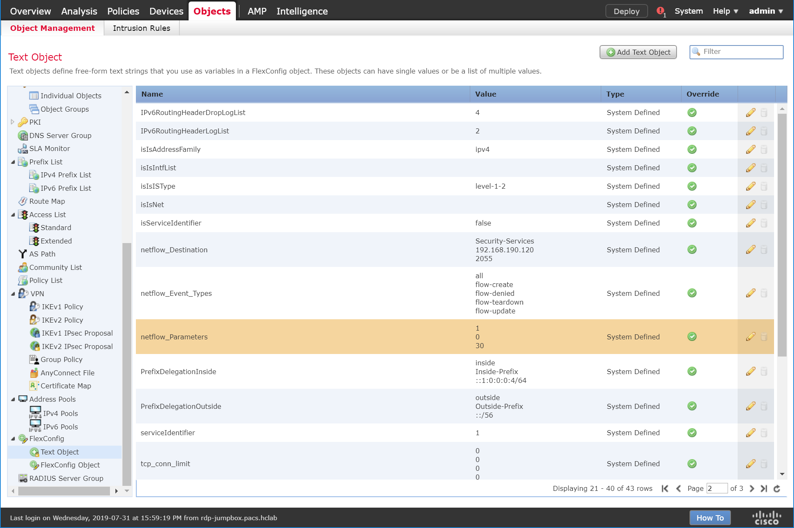Go to the first page arrow
Screen dimensions: 794x528
tap(665, 489)
